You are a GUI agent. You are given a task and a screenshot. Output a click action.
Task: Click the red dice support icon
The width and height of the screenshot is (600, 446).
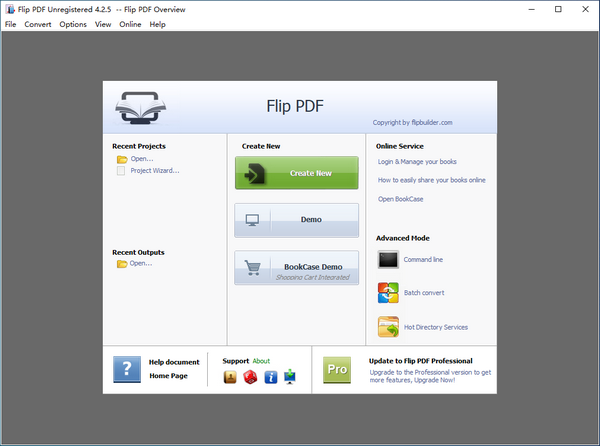[250, 377]
